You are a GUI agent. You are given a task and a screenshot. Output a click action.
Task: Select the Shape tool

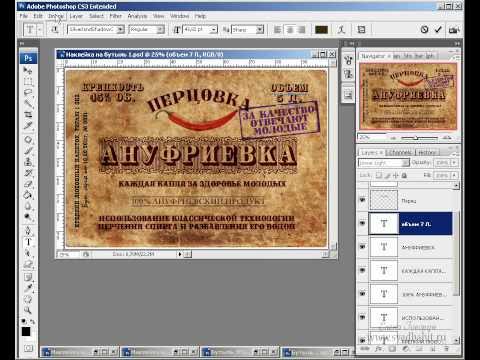28,265
